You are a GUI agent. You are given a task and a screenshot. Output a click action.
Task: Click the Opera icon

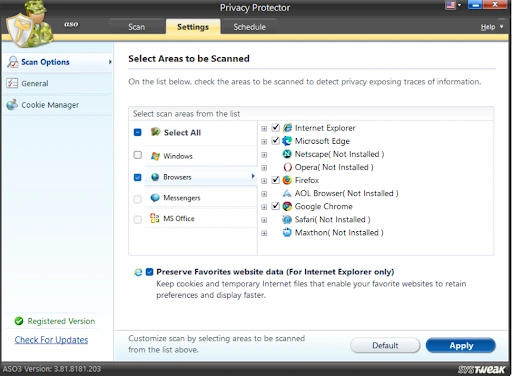coord(287,167)
